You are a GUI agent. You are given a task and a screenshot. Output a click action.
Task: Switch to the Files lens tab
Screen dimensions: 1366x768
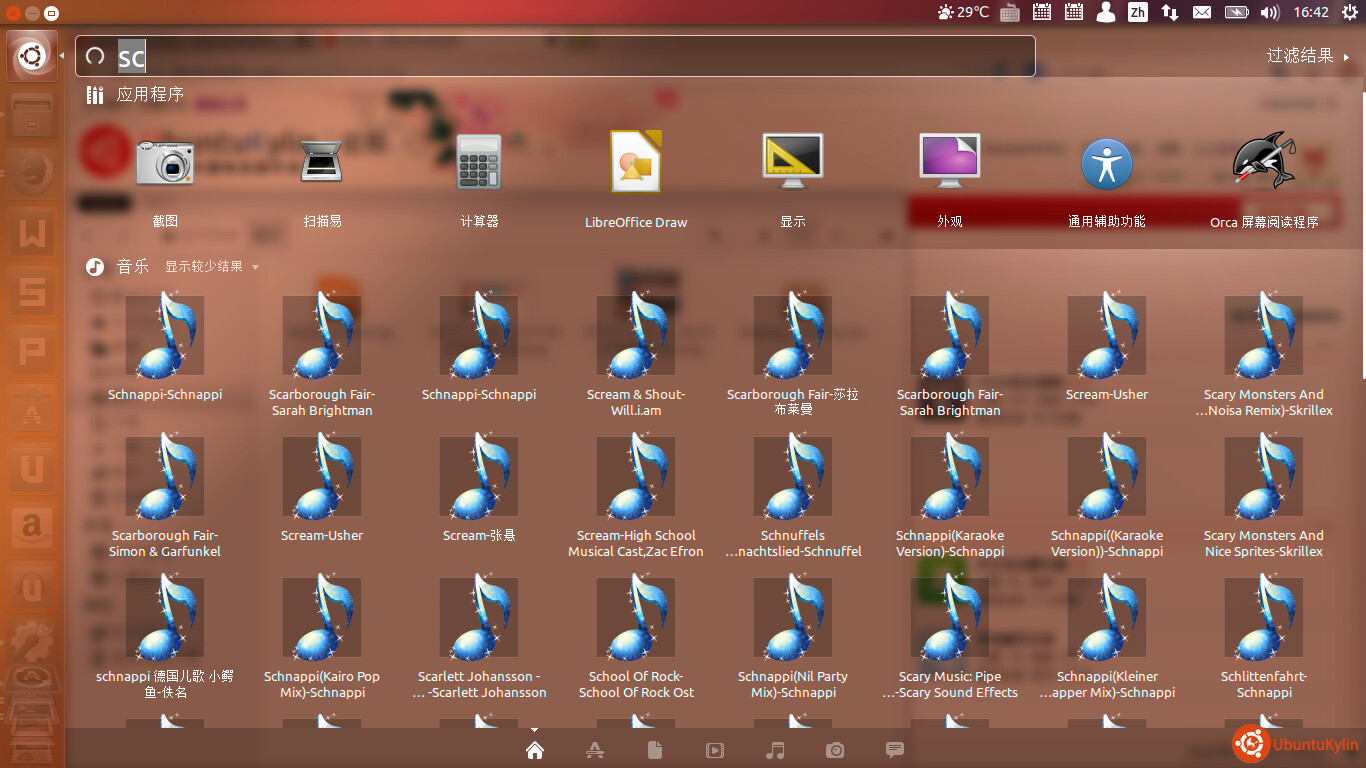coord(655,750)
